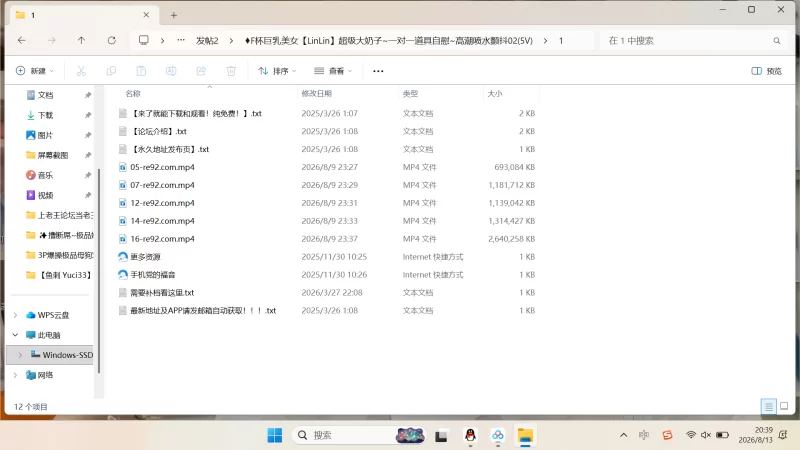
Task: Open 图片 in the sidebar
Action: [45, 135]
